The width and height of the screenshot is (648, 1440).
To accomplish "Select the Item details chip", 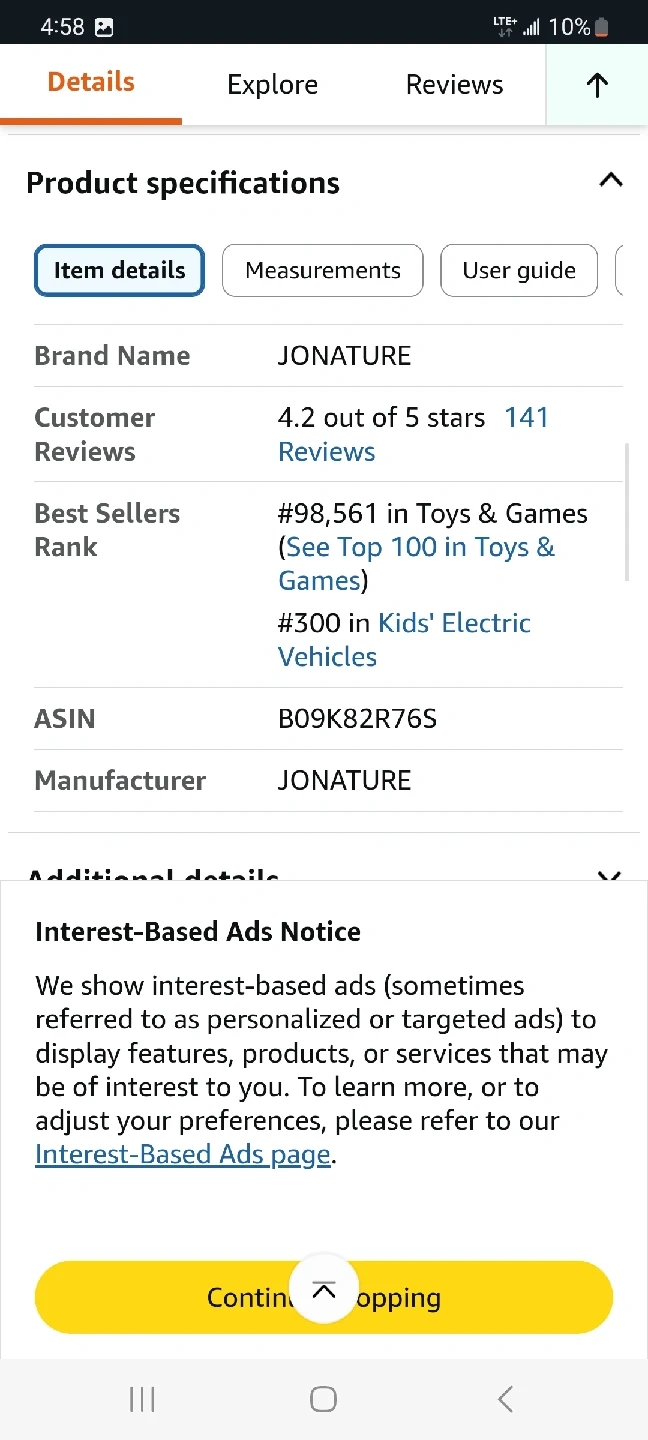I will click(119, 271).
